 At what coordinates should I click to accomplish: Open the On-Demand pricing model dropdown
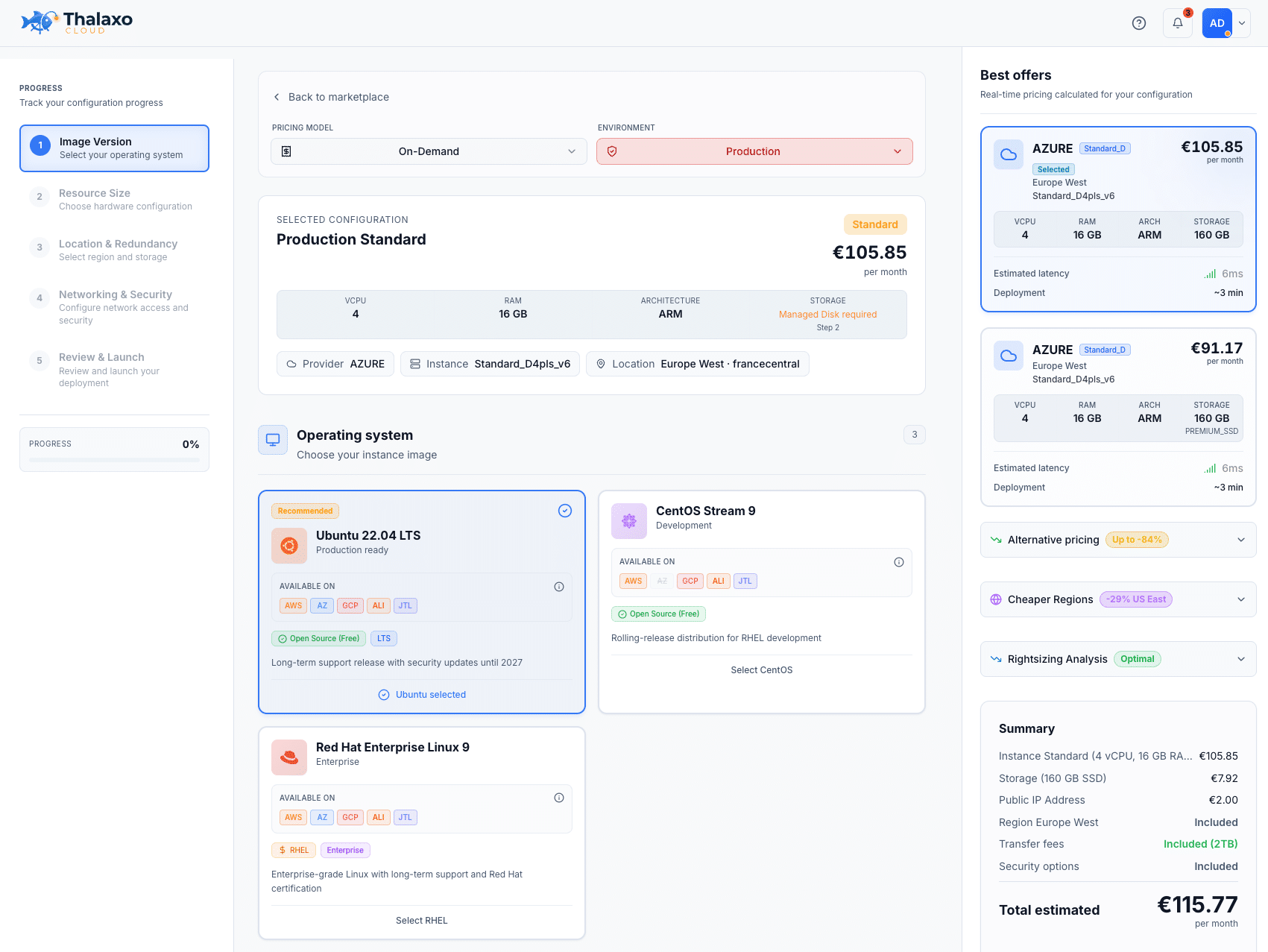(429, 151)
